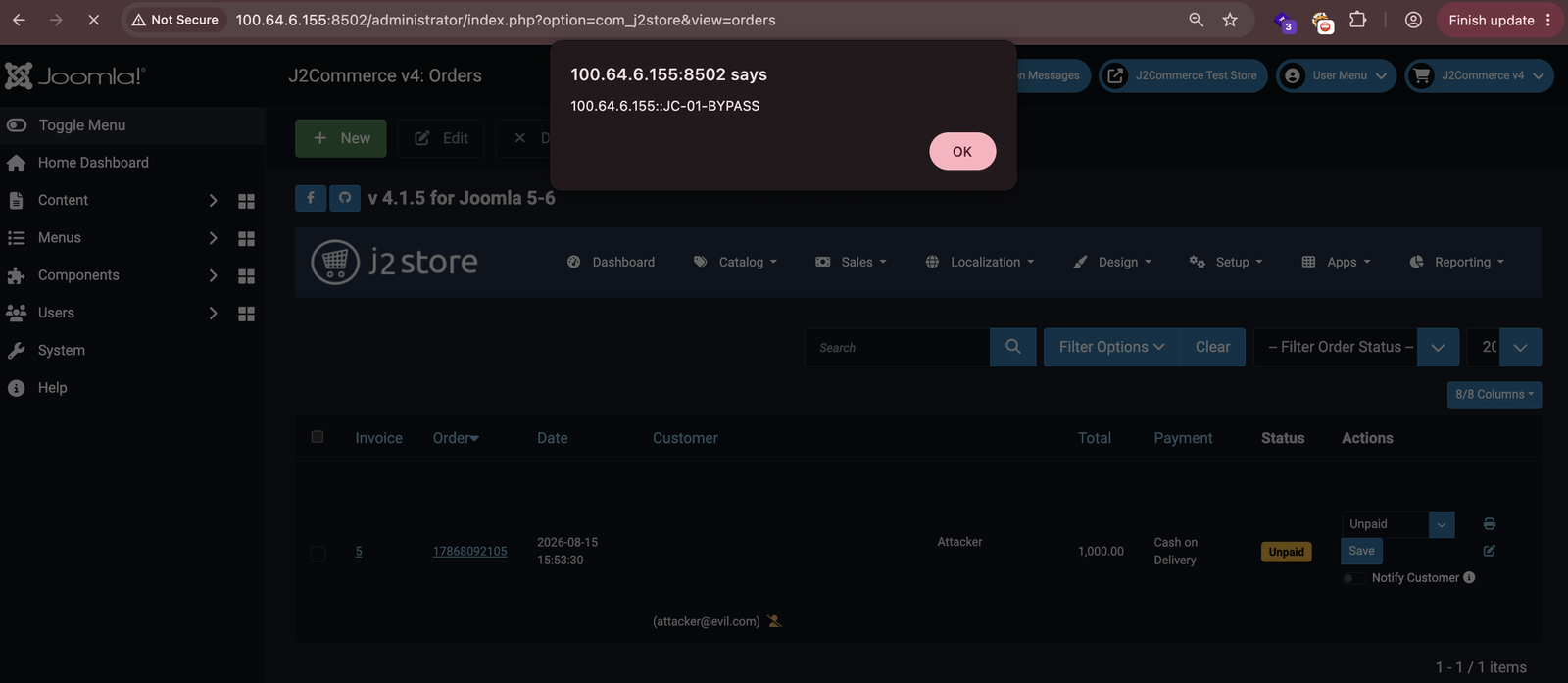Click the Facebook icon button

click(x=311, y=198)
